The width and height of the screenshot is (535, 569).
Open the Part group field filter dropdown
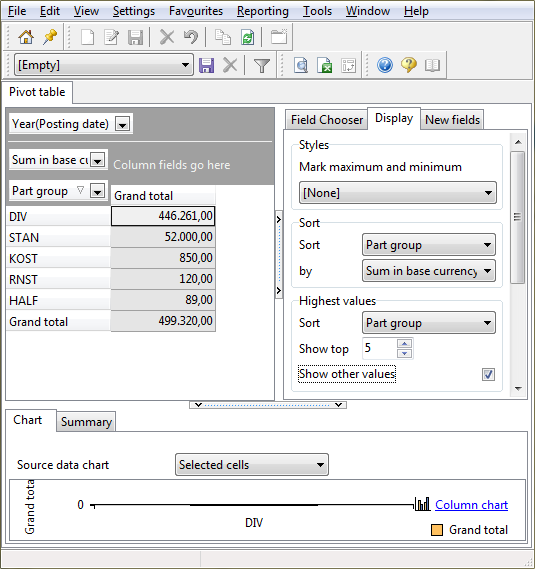point(98,191)
